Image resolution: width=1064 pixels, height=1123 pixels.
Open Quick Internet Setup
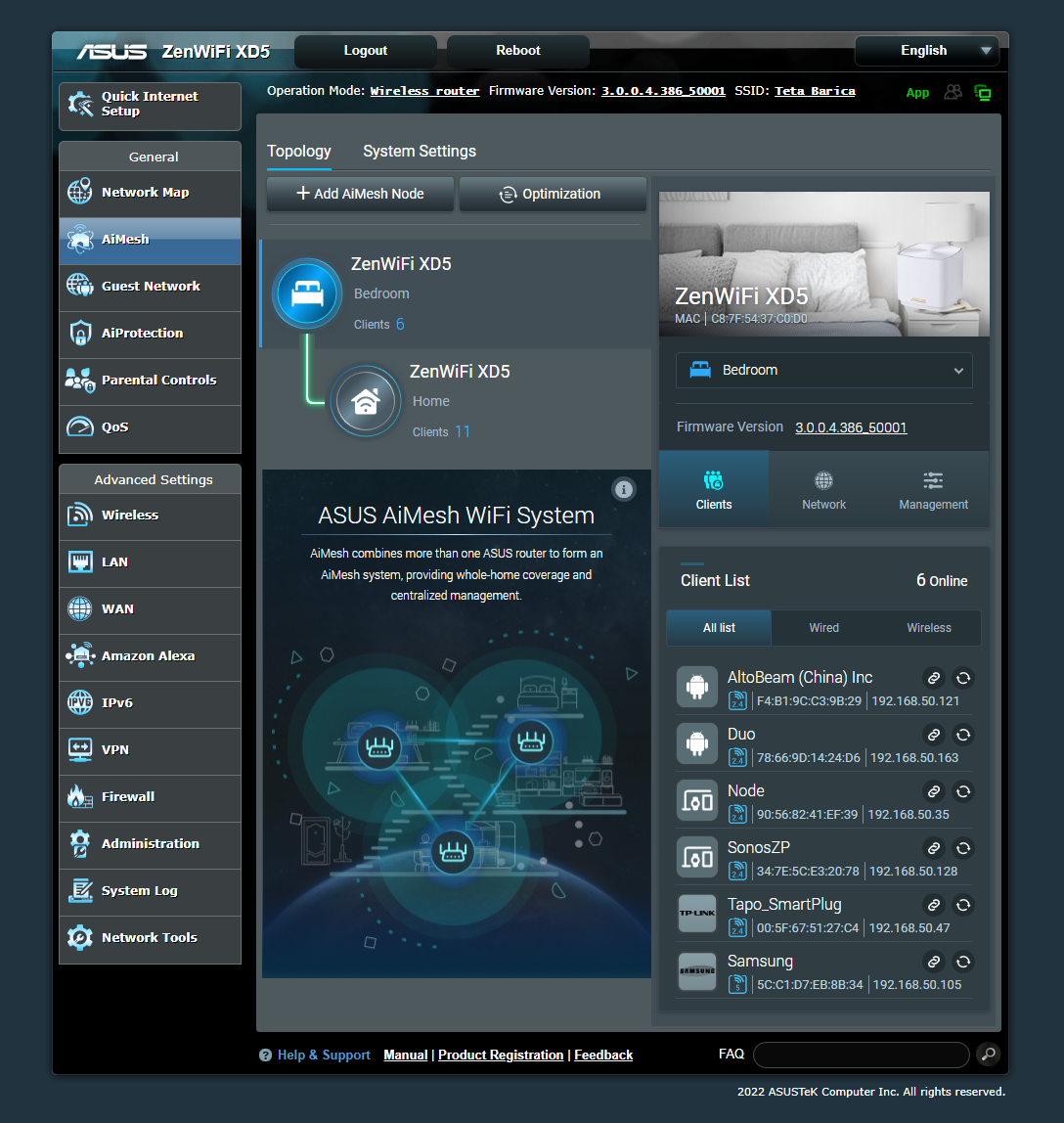(x=151, y=106)
